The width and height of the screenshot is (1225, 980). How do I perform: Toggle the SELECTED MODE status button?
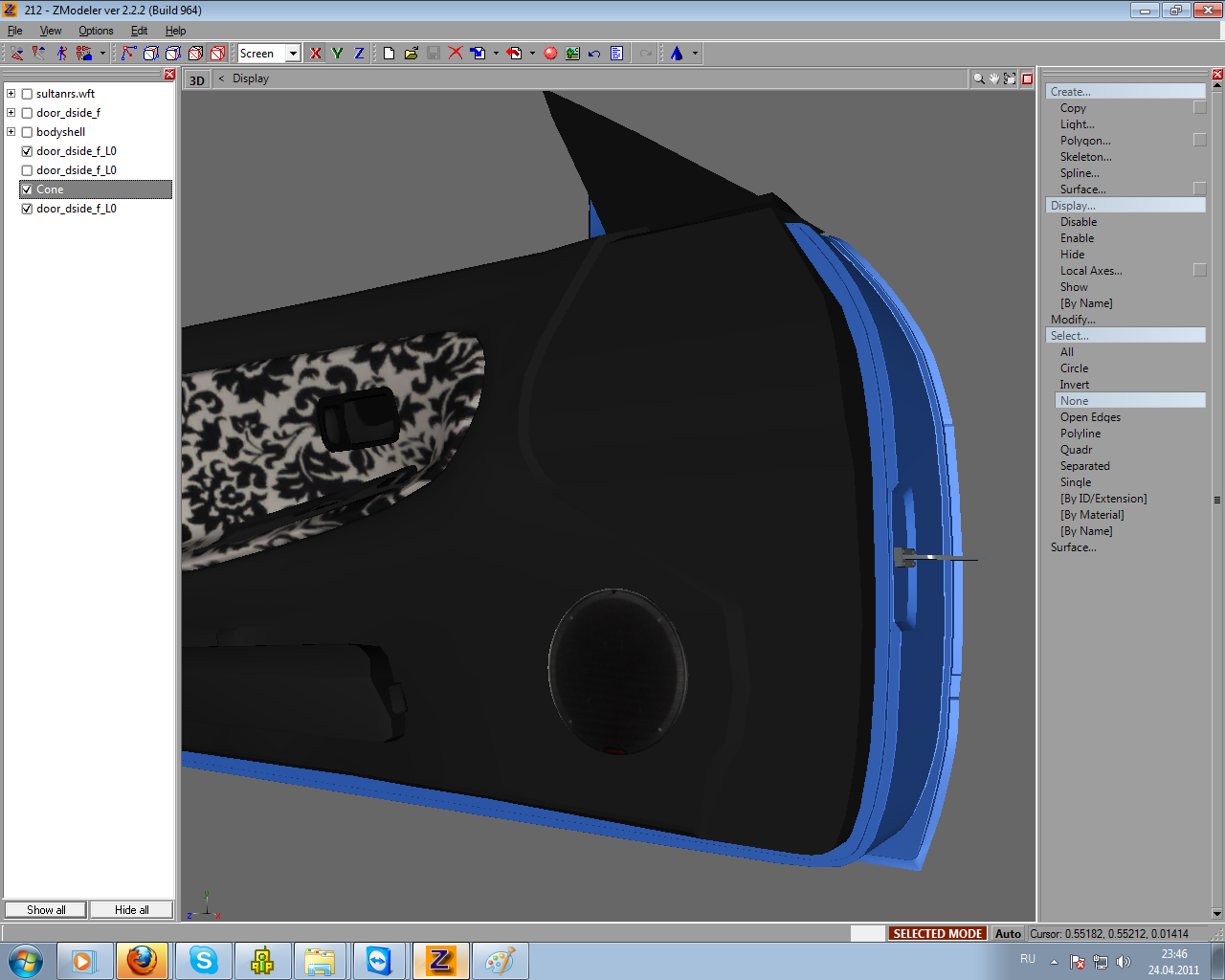point(938,934)
